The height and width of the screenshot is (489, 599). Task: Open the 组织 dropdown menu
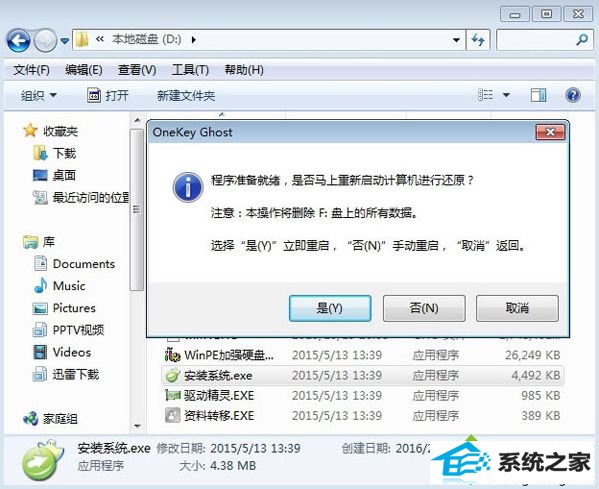pos(39,95)
